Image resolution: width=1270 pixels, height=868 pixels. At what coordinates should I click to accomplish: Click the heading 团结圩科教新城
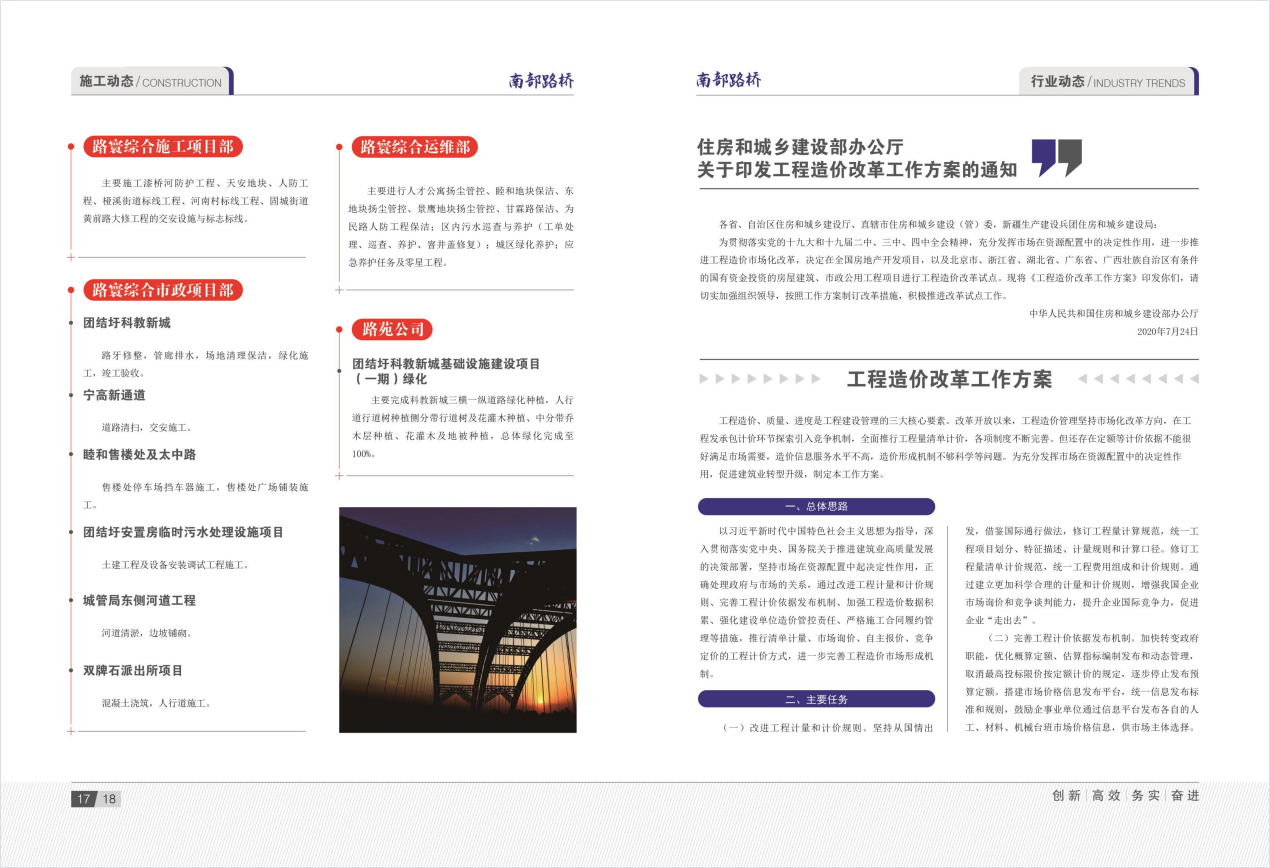127,323
